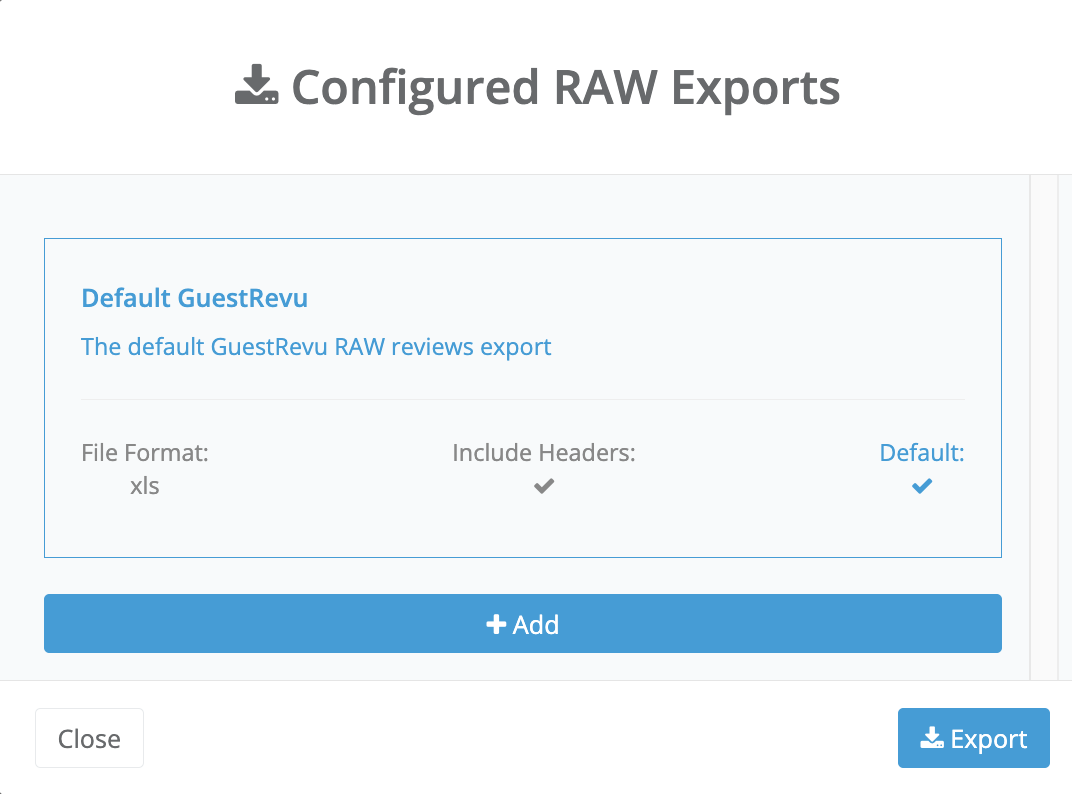Screen dimensions: 1072x794
Task: Add a new RAW export configuration
Action: point(523,624)
